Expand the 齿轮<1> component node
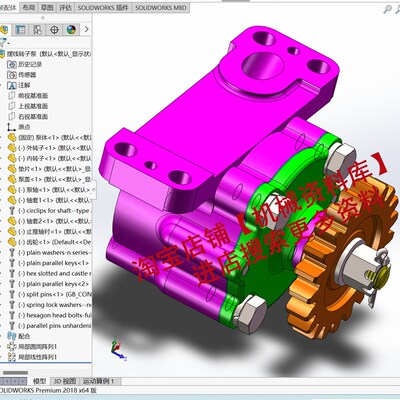 tap(1, 242)
